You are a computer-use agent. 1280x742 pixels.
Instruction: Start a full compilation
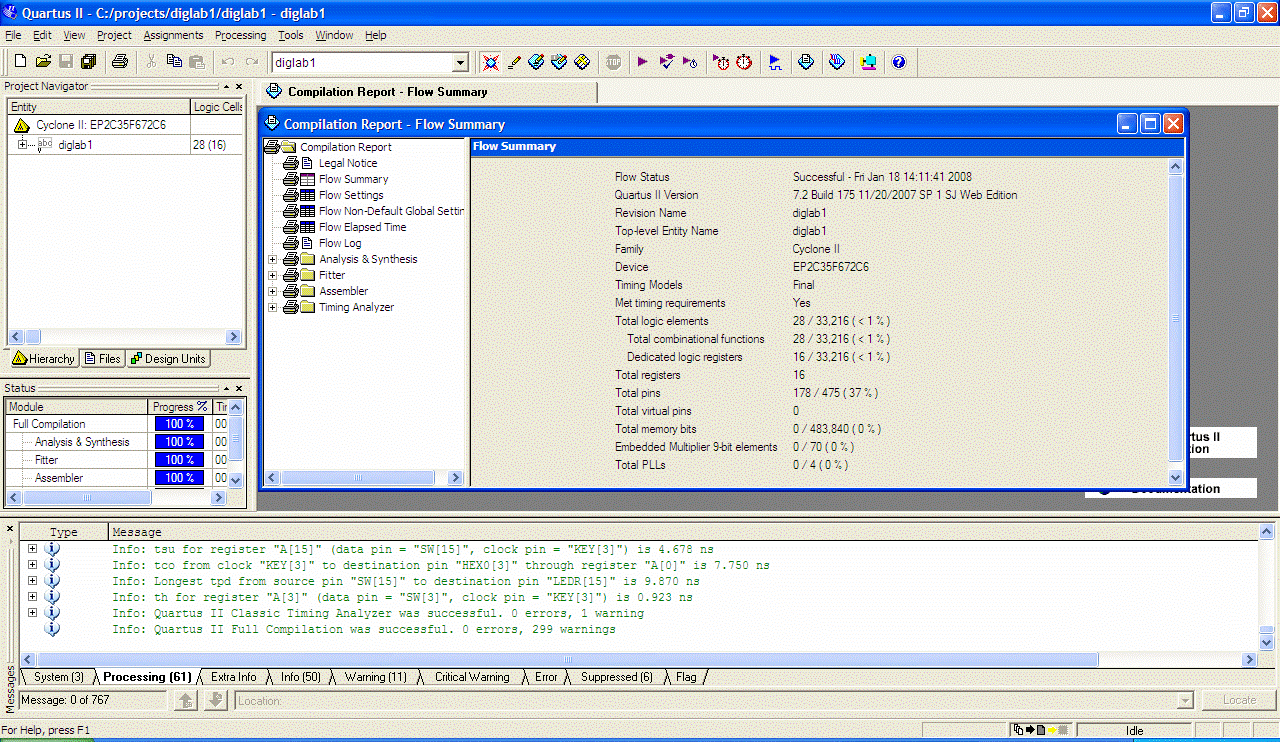point(643,62)
